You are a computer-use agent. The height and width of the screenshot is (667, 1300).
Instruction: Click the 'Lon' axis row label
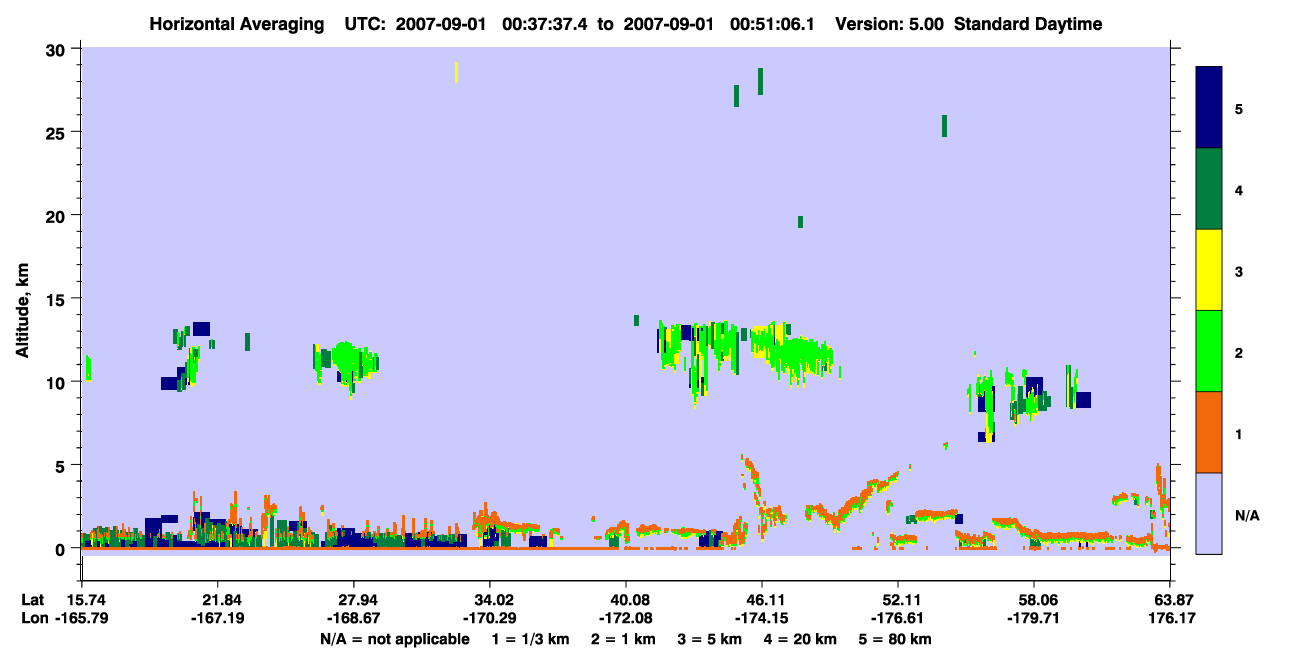(x=33, y=619)
